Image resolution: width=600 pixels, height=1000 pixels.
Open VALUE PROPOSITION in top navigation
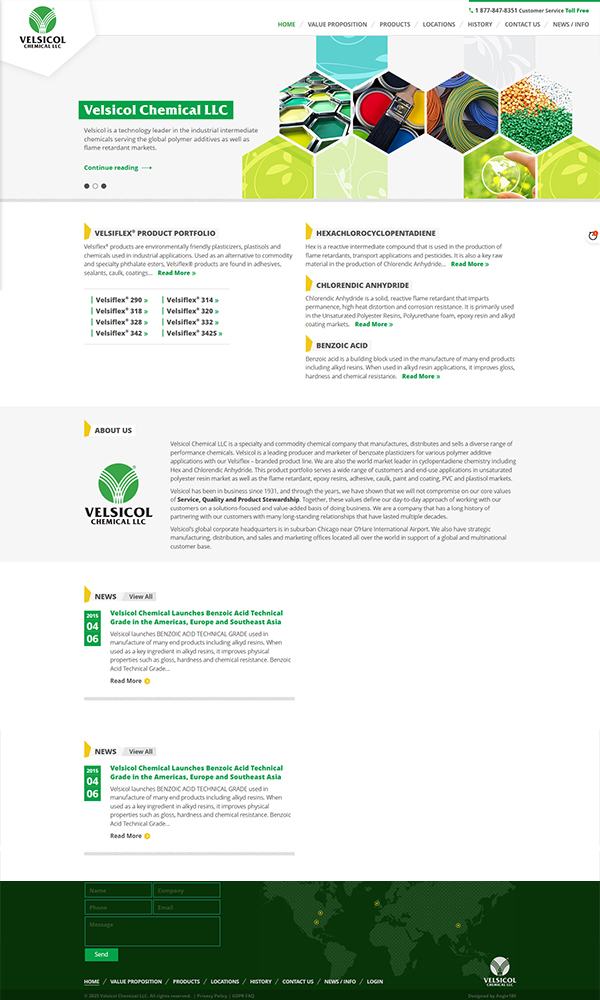click(337, 24)
